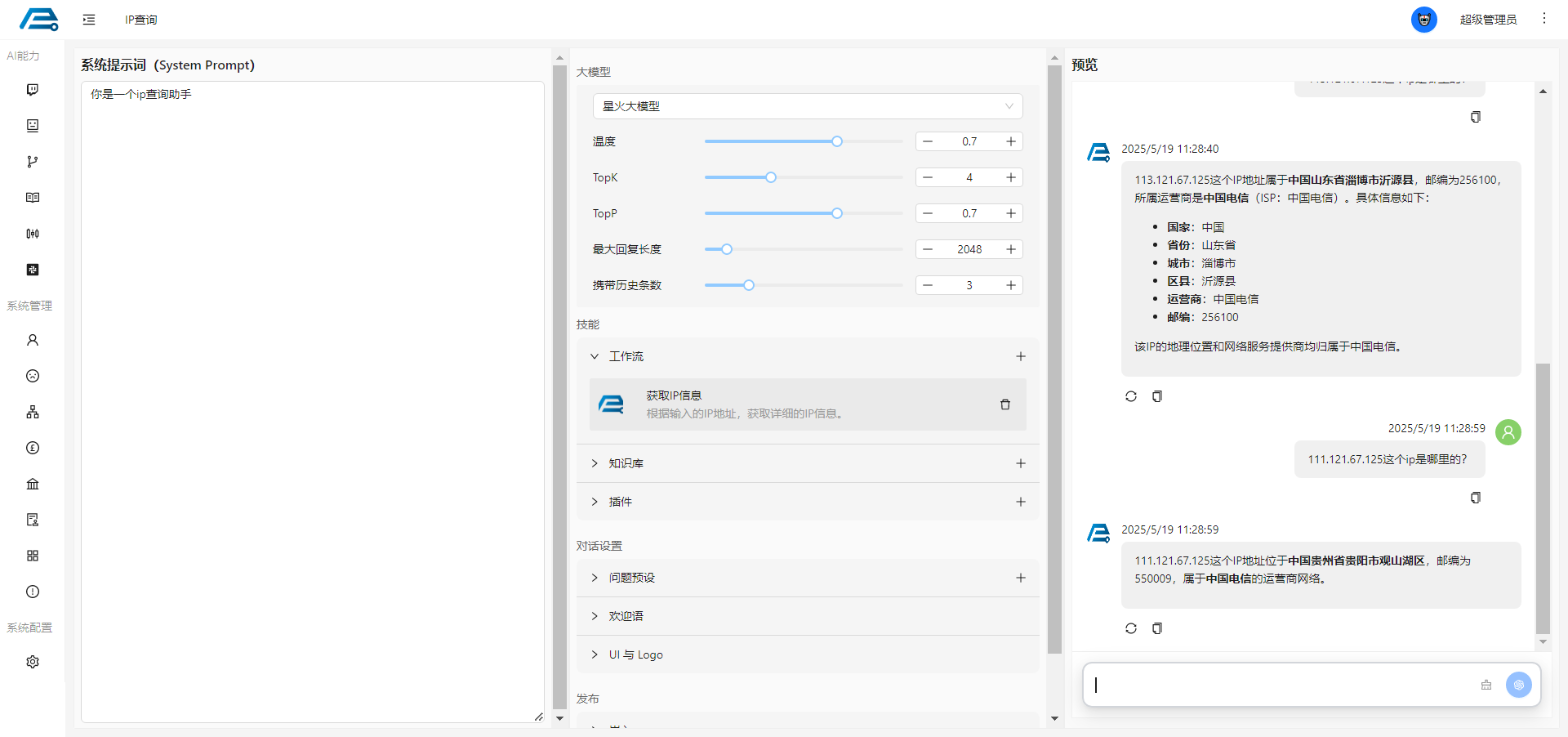
Task: Increase the 温度 value with plus button
Action: click(1010, 141)
